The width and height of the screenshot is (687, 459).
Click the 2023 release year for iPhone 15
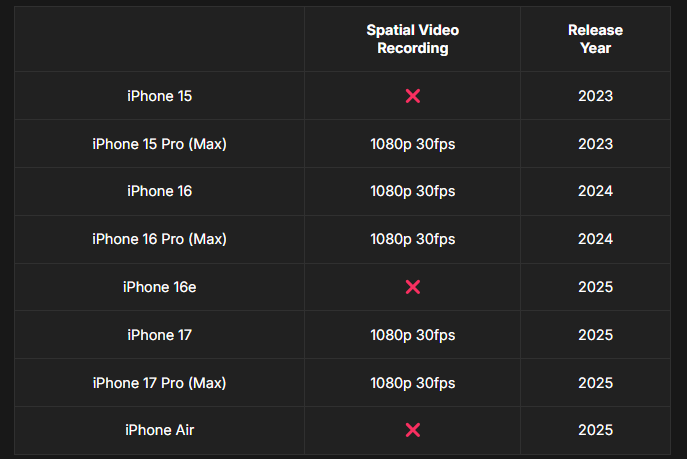[x=595, y=96]
